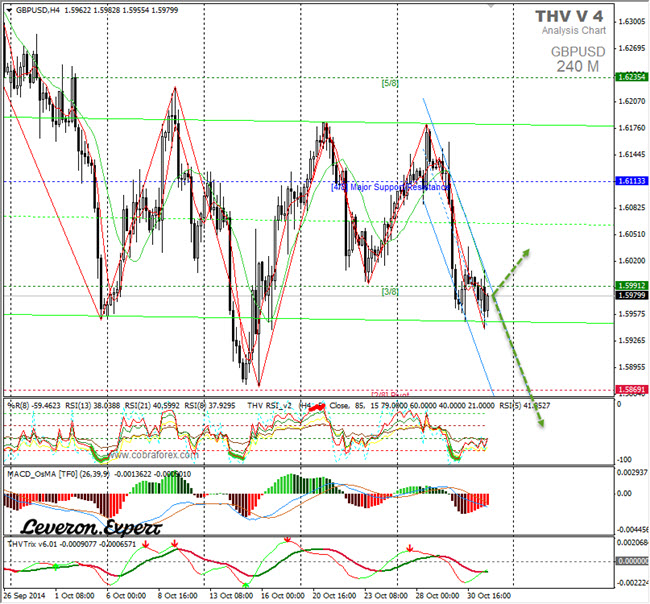Select the [5/8] level label
Image resolution: width=650 pixels, height=604 pixels.
tap(389, 83)
